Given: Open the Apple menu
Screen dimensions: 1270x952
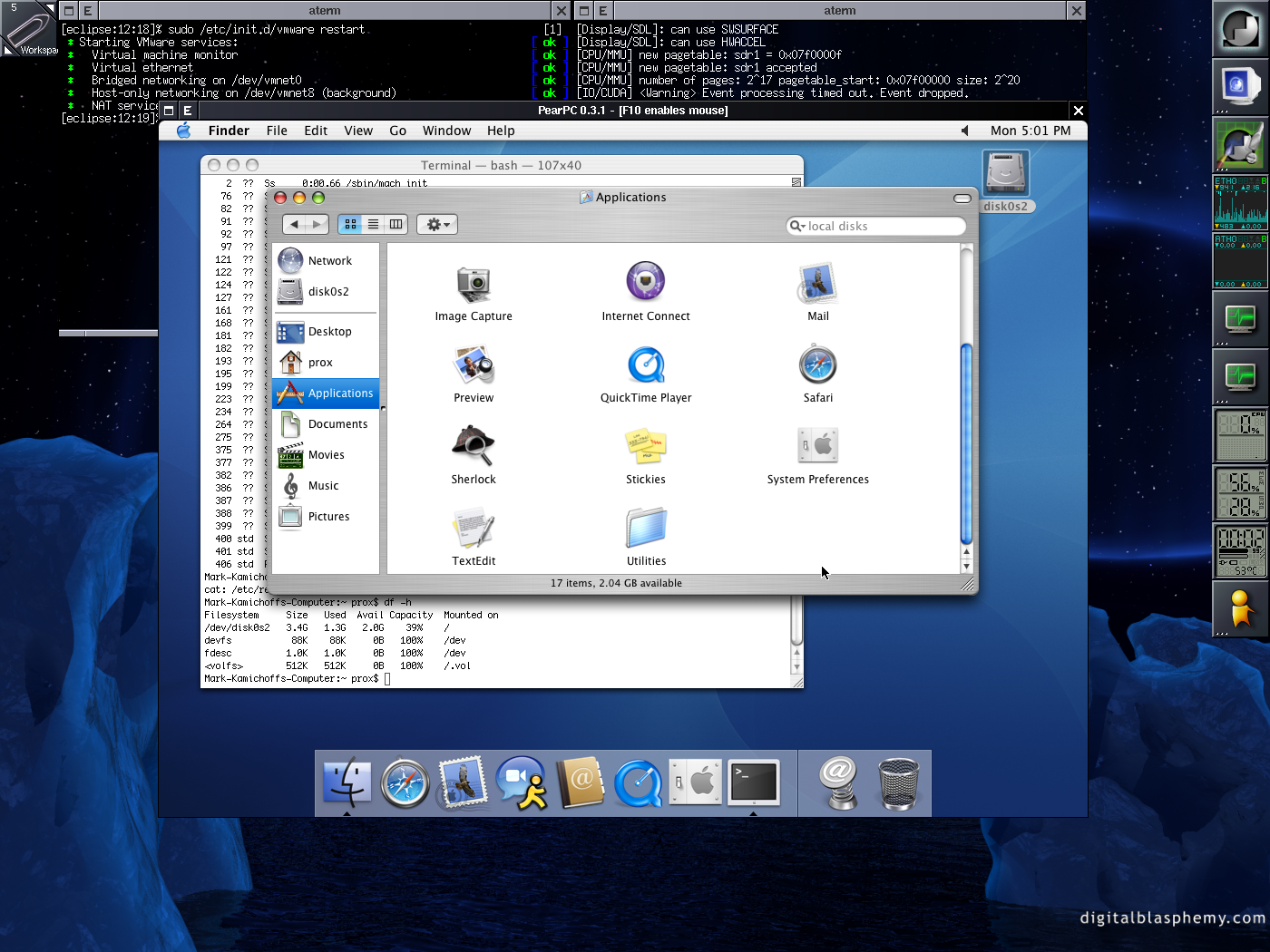Looking at the screenshot, I should click(x=183, y=131).
